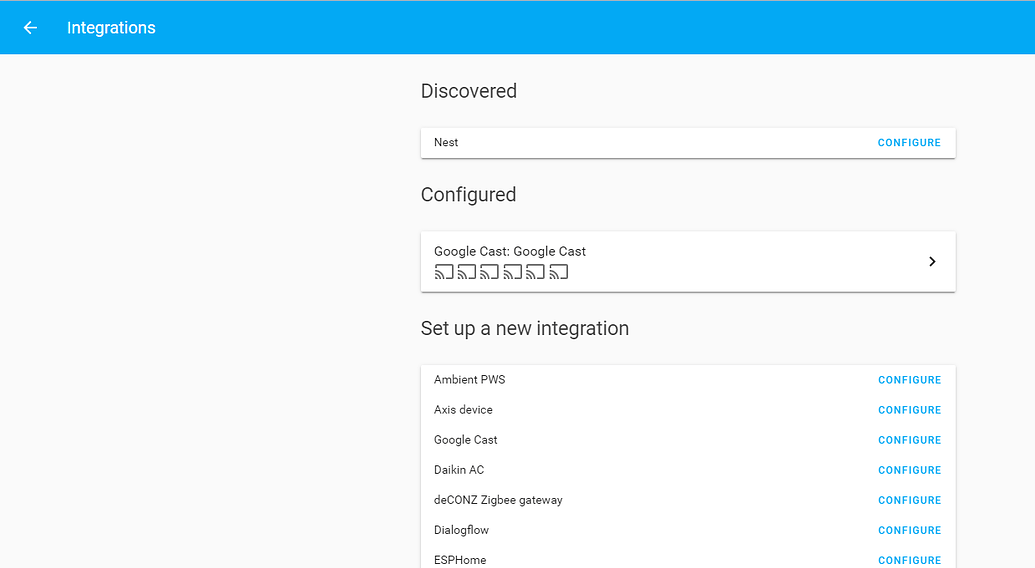
Task: Click the first cast device icon
Action: pos(444,272)
